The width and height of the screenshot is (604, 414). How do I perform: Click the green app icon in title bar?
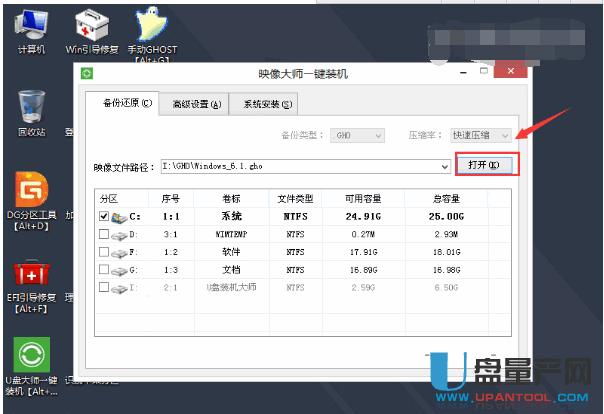point(87,73)
